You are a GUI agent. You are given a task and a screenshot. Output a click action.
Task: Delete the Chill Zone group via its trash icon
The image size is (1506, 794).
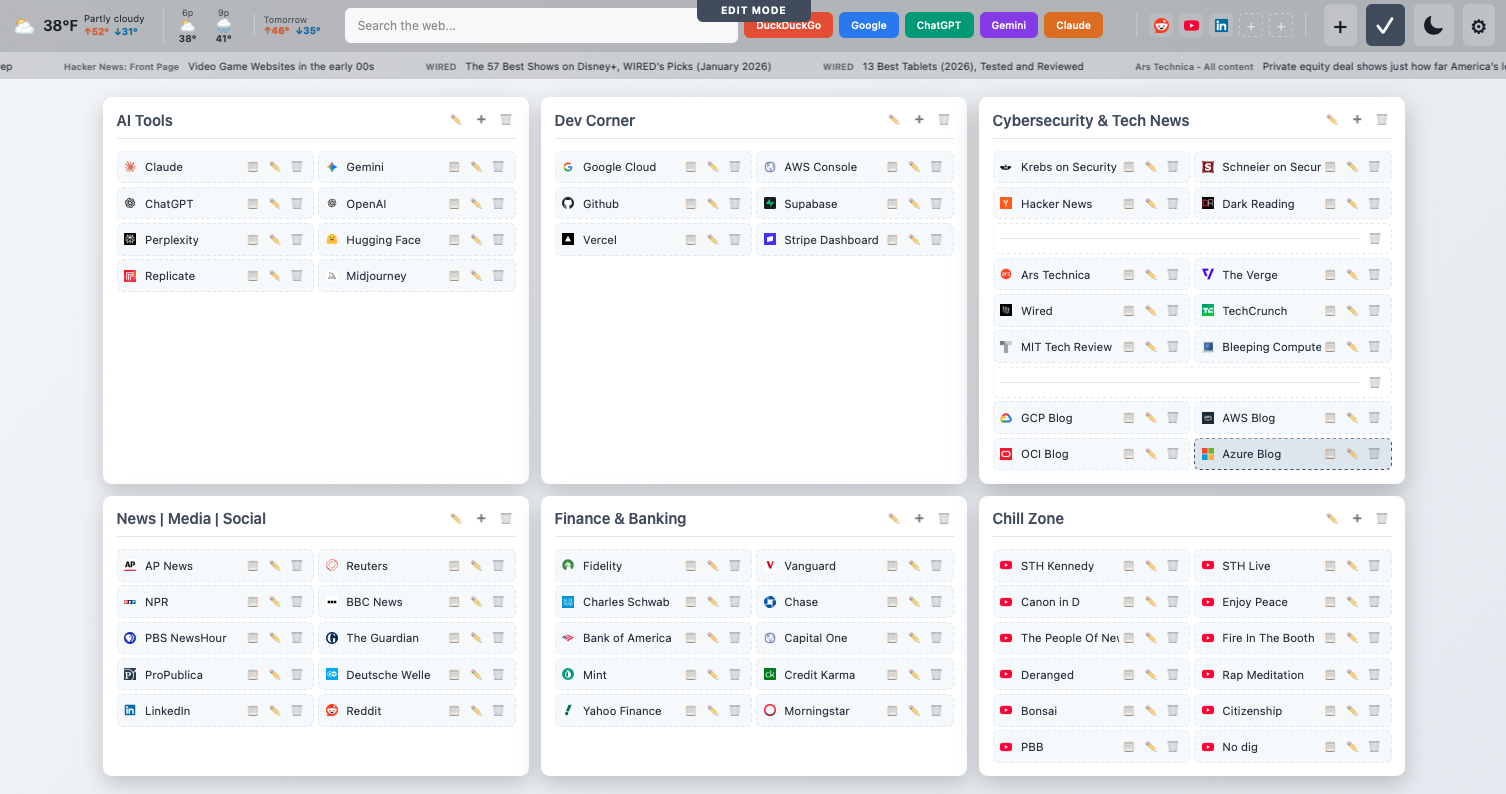click(1382, 518)
